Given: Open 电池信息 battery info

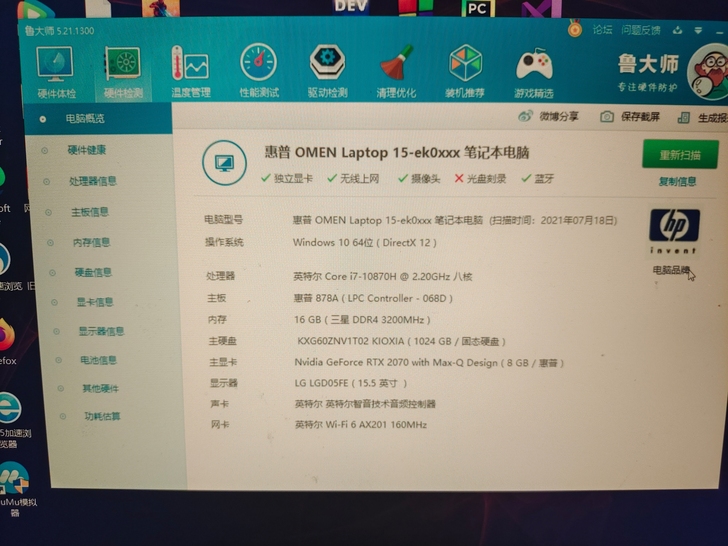Looking at the screenshot, I should click(98, 360).
